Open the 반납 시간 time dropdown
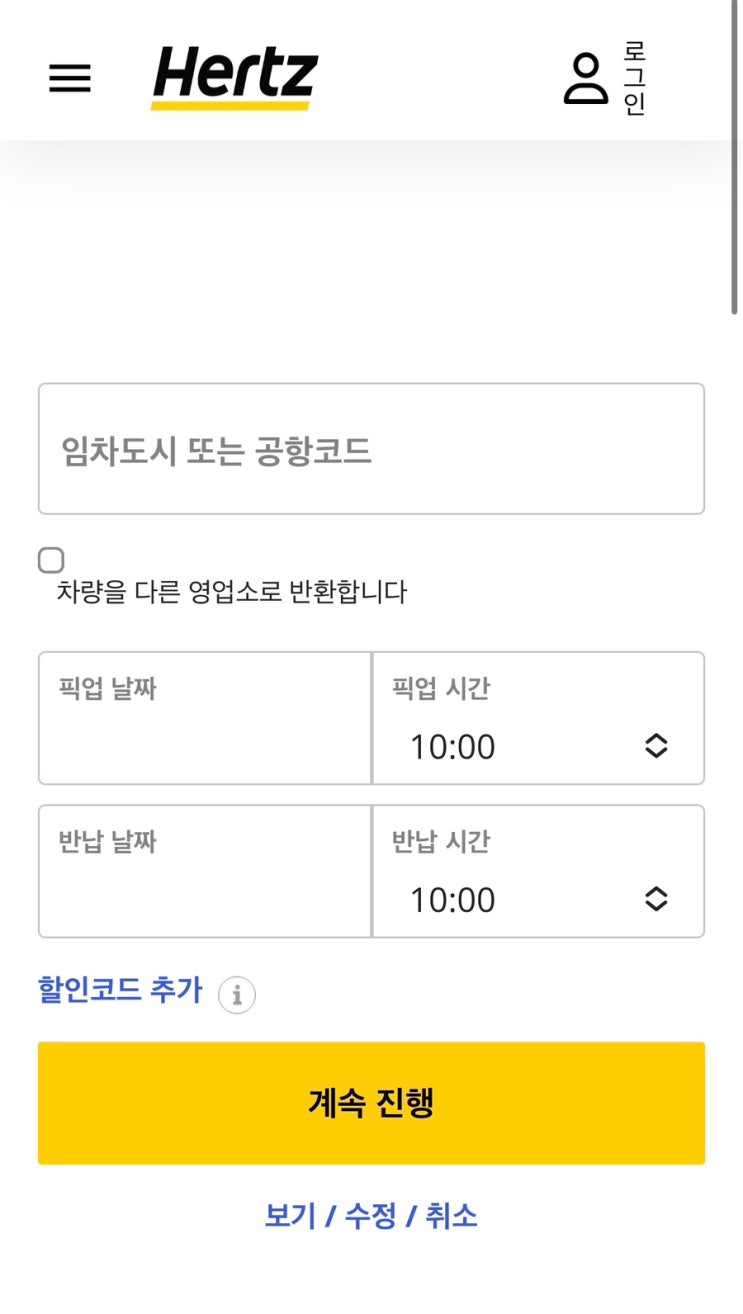This screenshot has width=743, height=1314. pos(520,899)
